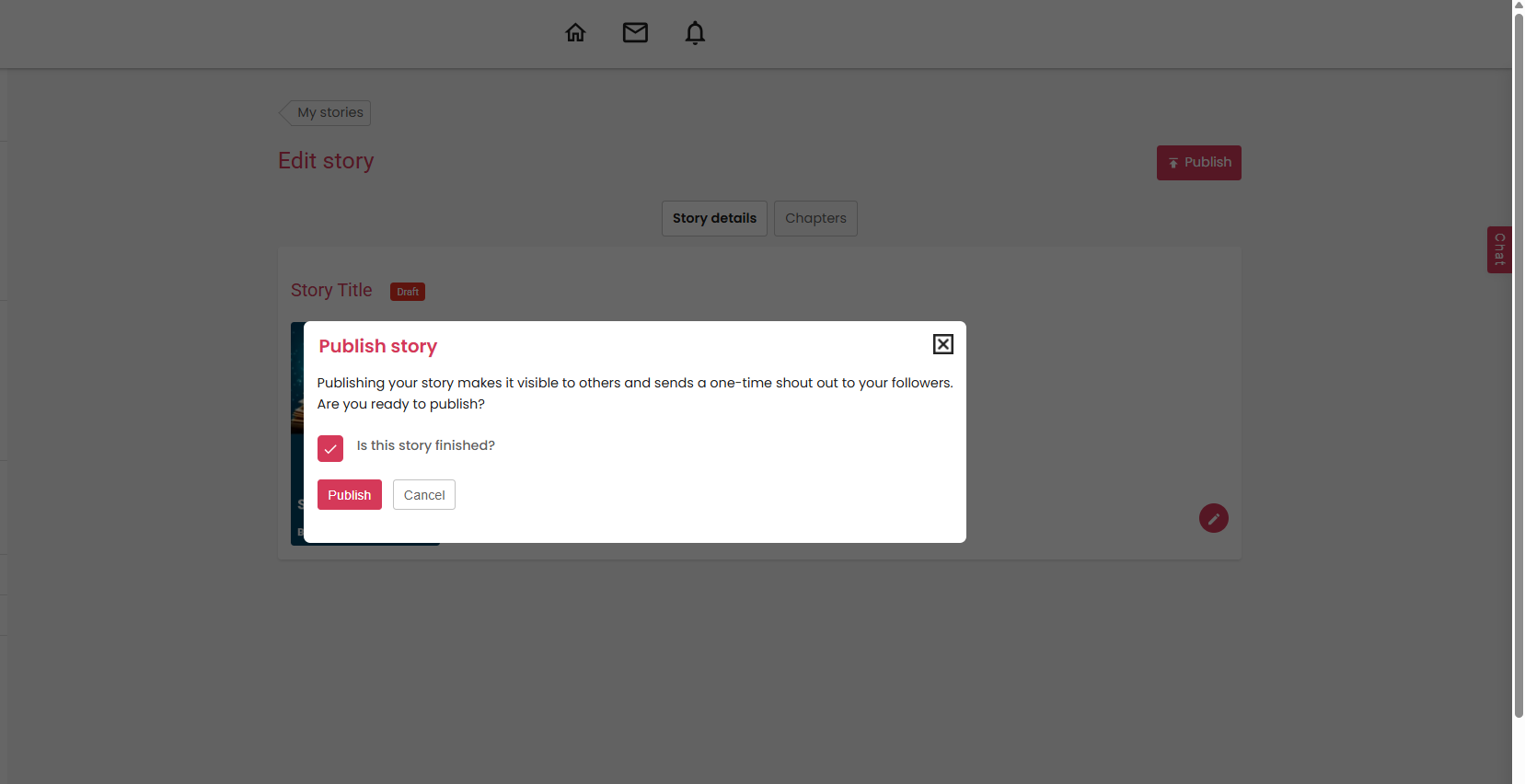Click the top-right Publish button with upload icon
The height and width of the screenshot is (784, 1525).
coord(1198,163)
